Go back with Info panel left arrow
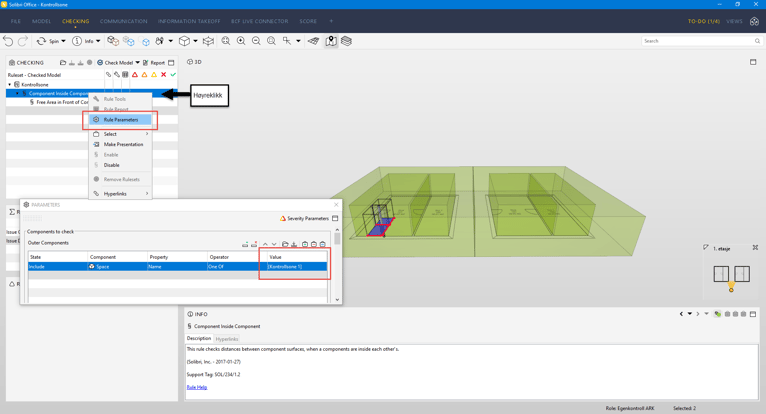Viewport: 766px width, 414px height. 681,314
